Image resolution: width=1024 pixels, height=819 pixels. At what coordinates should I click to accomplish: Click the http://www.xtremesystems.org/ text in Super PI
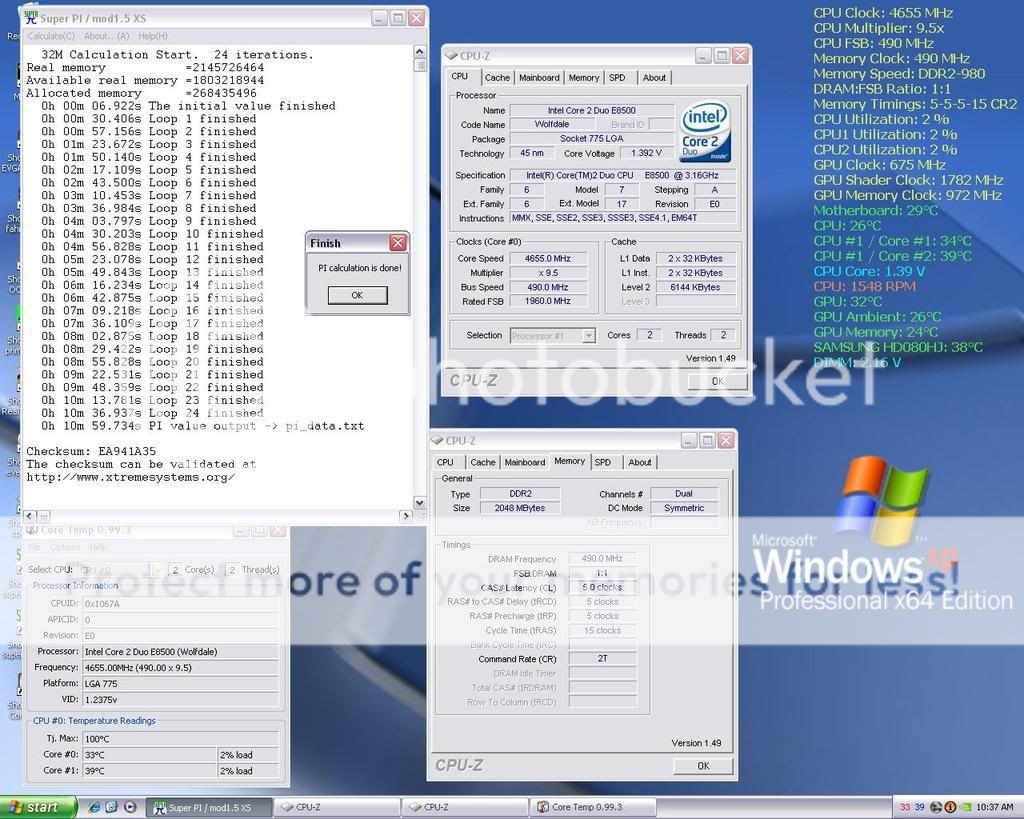(x=131, y=477)
